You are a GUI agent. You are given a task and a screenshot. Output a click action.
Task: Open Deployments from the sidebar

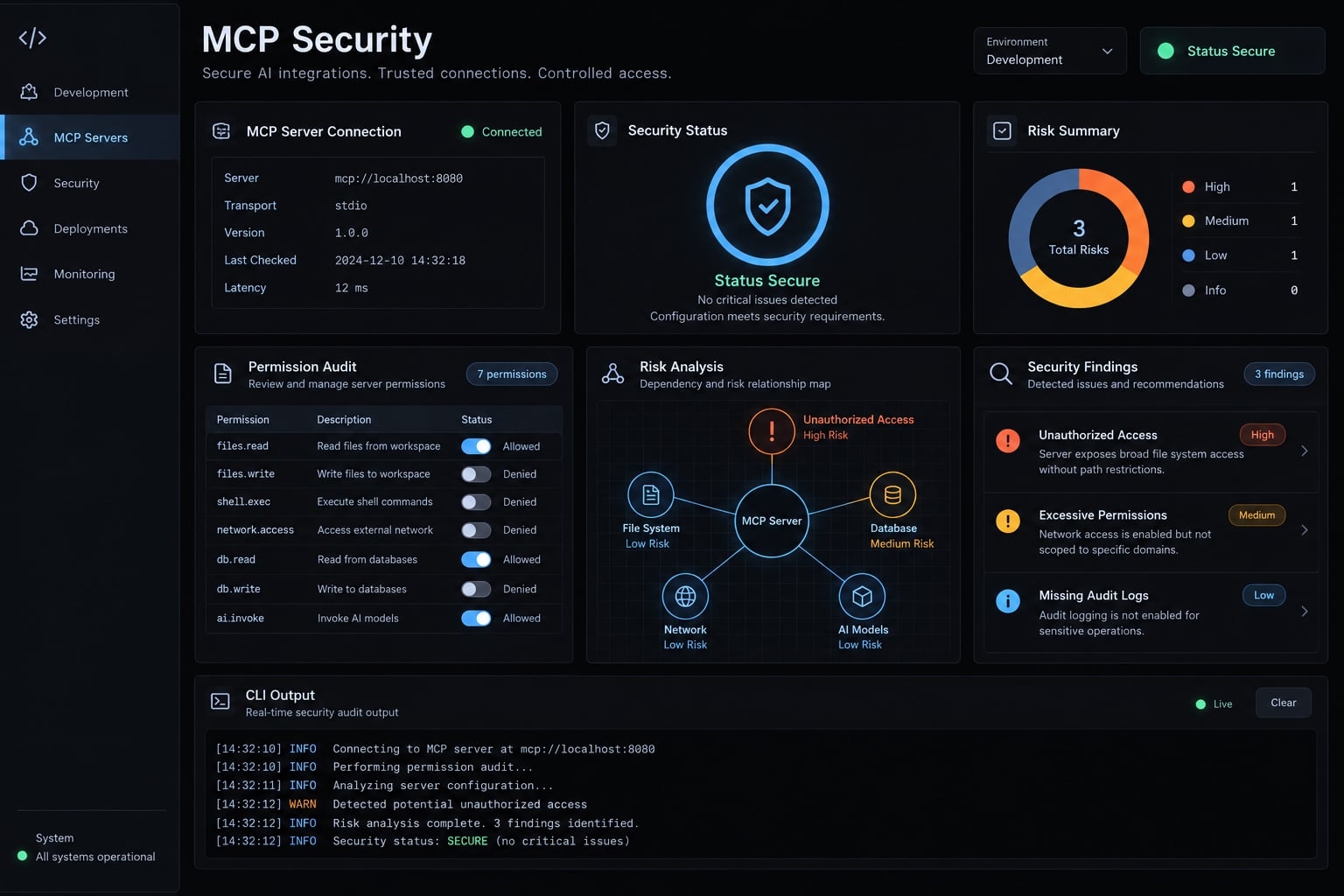click(89, 228)
